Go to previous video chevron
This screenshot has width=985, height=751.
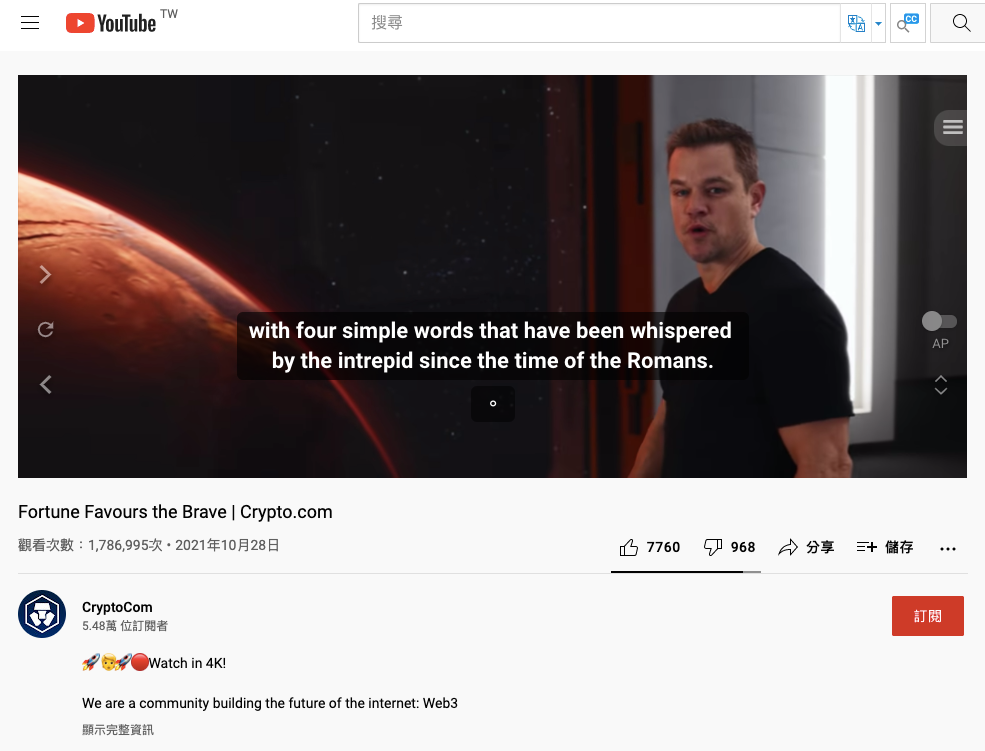coord(45,384)
